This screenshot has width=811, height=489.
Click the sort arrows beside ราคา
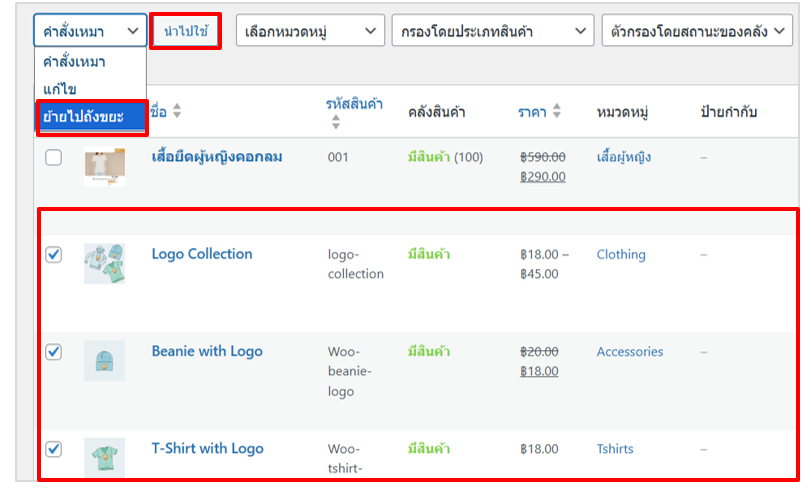pos(557,112)
